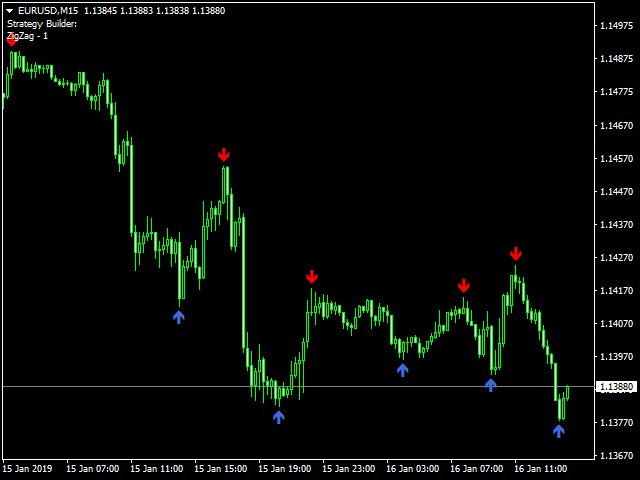640x480 pixels.
Task: Click the horizontal bid price line
Action: pos(298,386)
